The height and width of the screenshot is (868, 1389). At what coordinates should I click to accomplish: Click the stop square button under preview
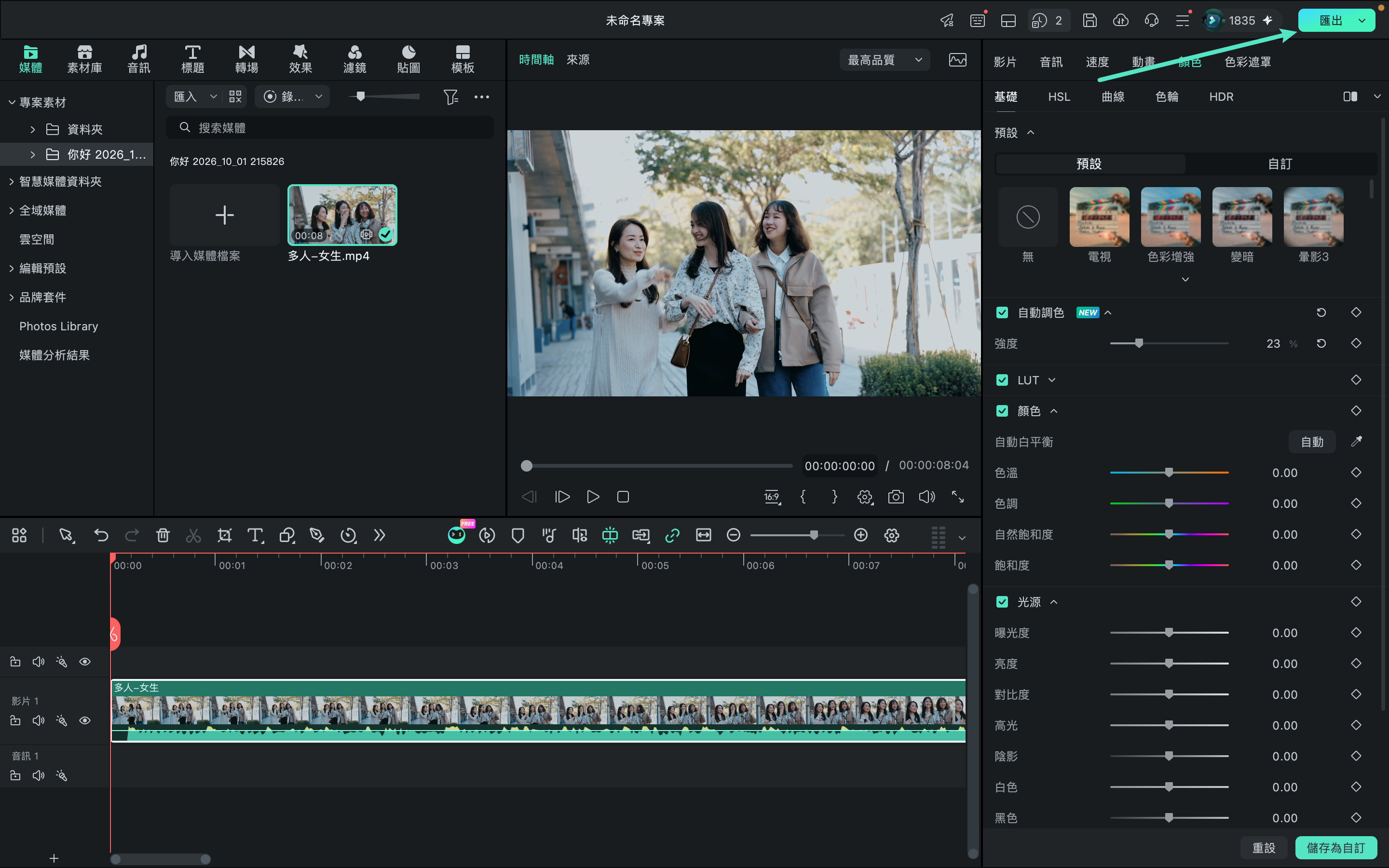(623, 497)
